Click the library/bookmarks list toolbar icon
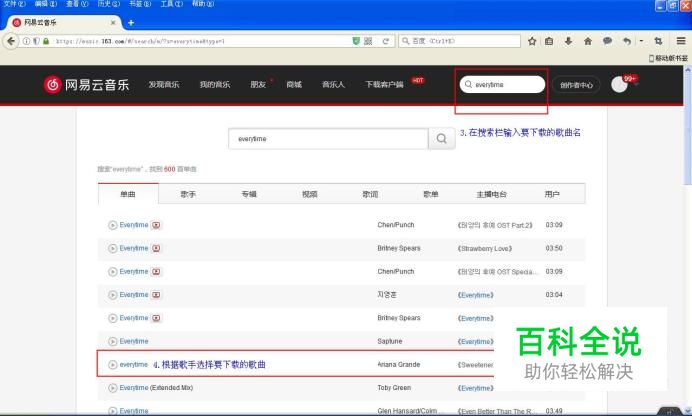The width and height of the screenshot is (692, 416). 549,41
